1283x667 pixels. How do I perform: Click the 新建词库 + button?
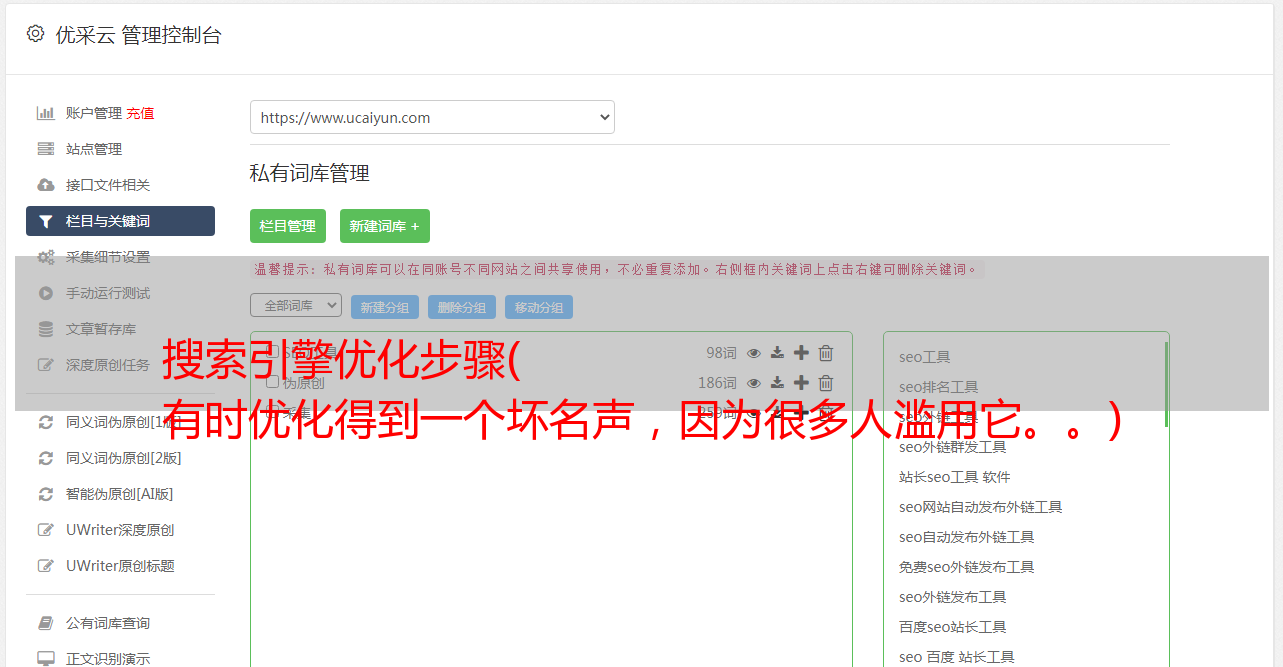point(385,226)
